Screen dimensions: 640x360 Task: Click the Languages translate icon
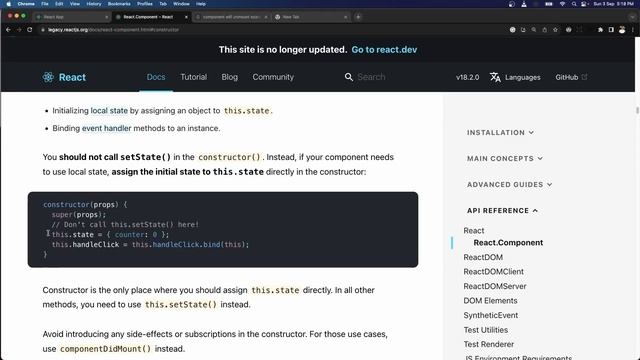click(495, 77)
